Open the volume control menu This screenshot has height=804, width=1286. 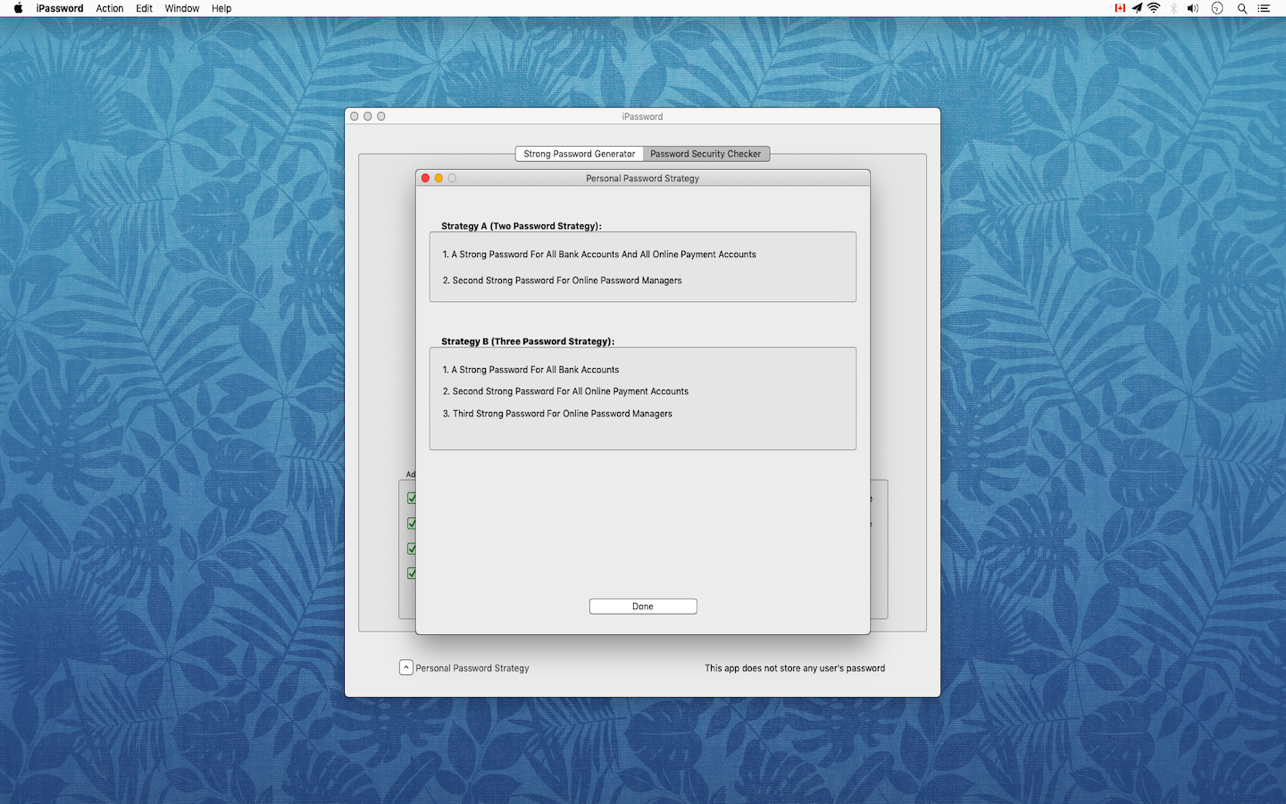pyautogui.click(x=1193, y=8)
